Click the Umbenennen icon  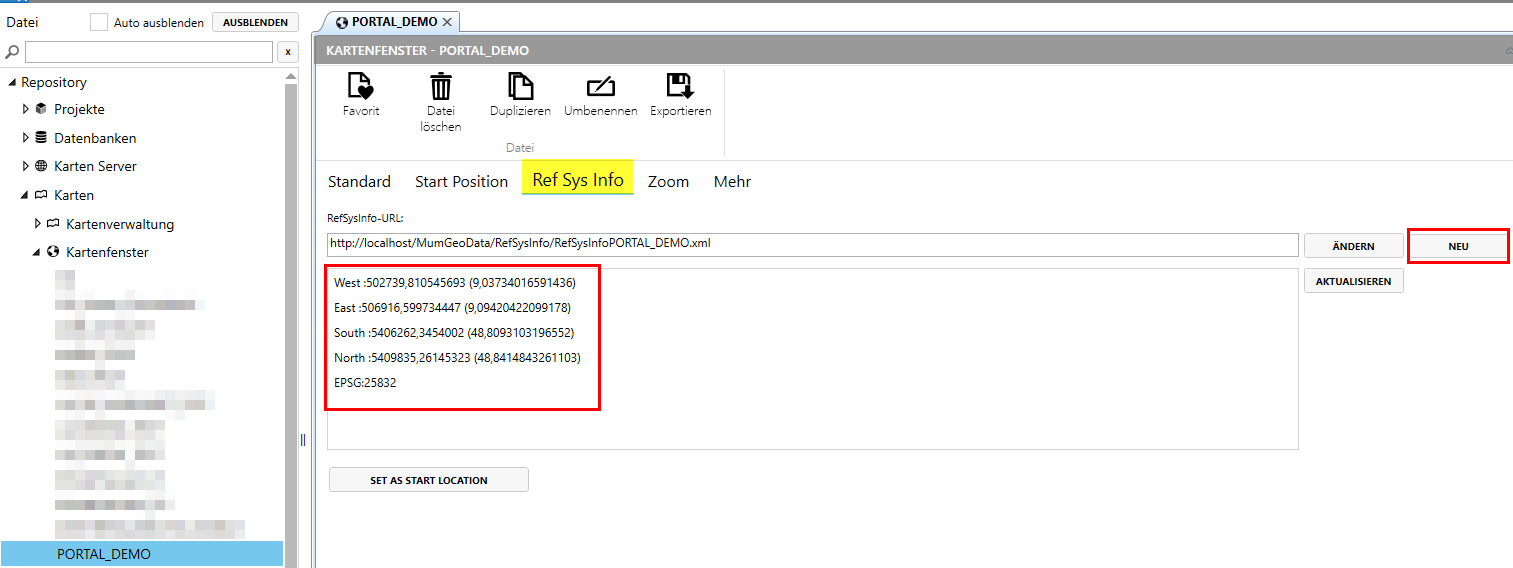click(600, 86)
